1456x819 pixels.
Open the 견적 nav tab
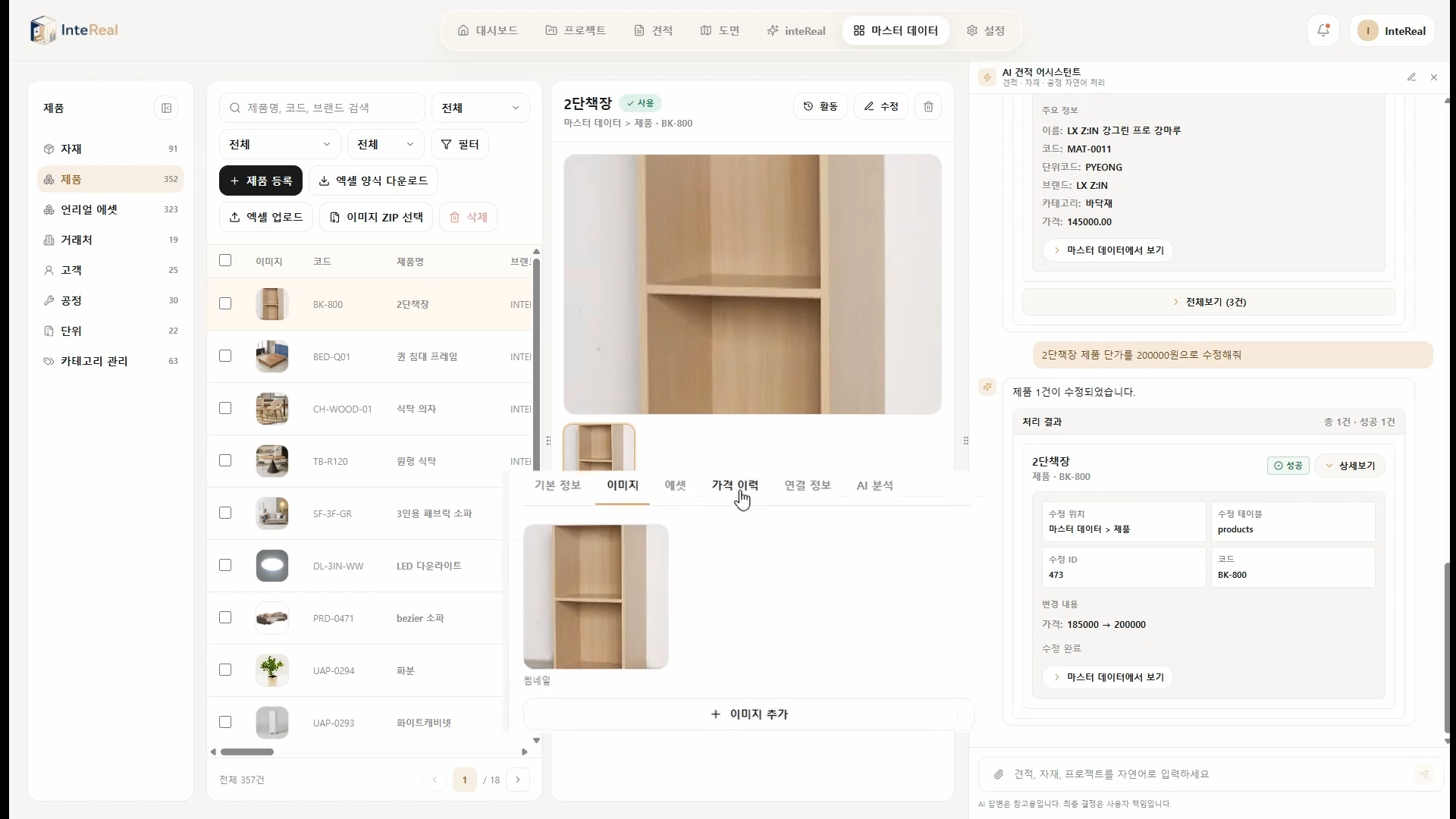[654, 30]
